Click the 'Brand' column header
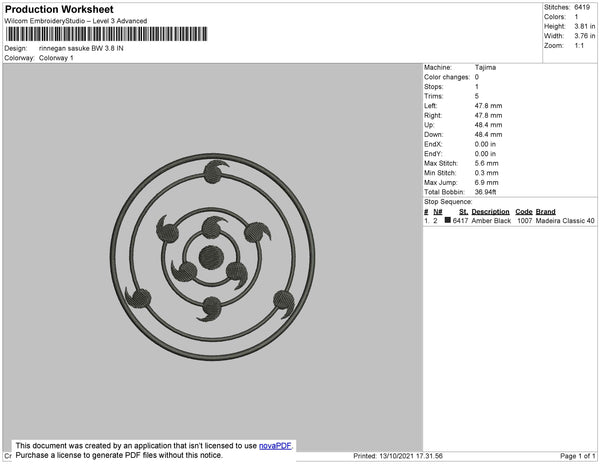 pos(545,212)
